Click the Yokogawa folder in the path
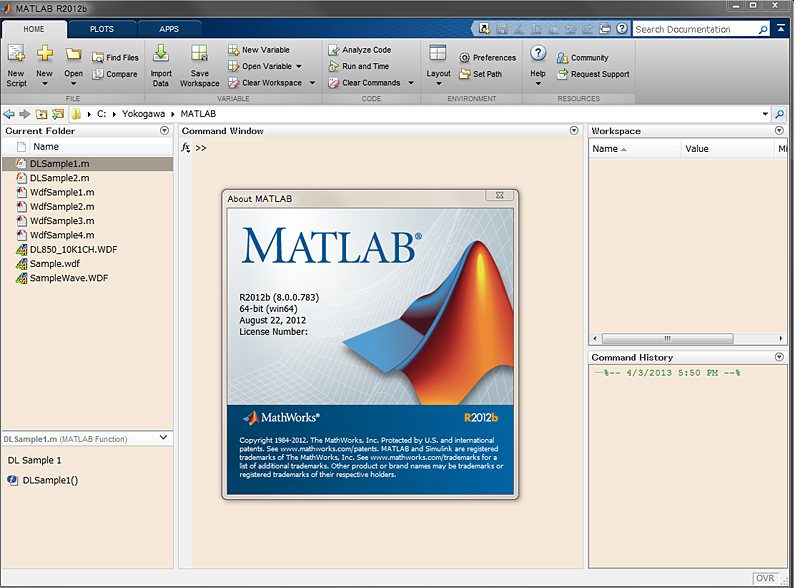Screen dimensions: 794x588 (x=143, y=114)
